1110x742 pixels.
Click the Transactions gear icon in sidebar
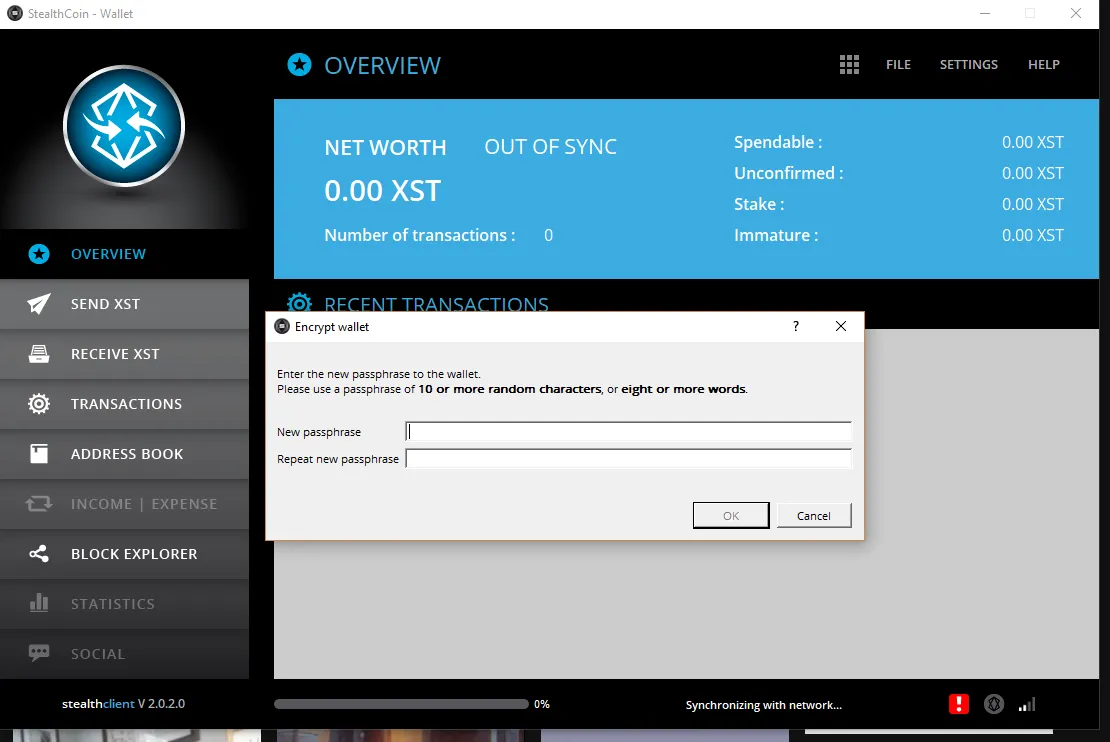pyautogui.click(x=39, y=404)
